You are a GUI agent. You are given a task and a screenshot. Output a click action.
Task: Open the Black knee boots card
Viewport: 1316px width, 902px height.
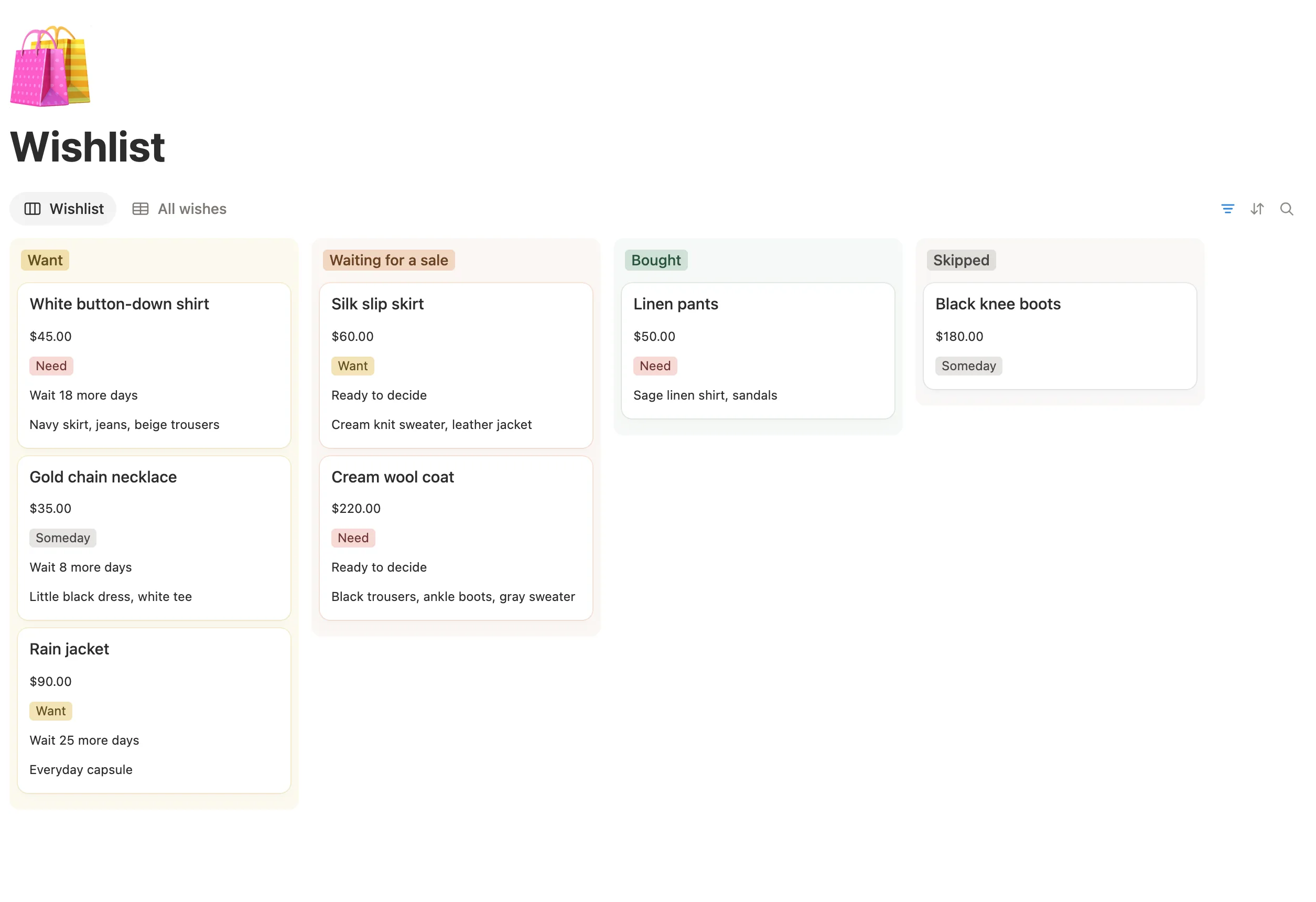(1060, 336)
